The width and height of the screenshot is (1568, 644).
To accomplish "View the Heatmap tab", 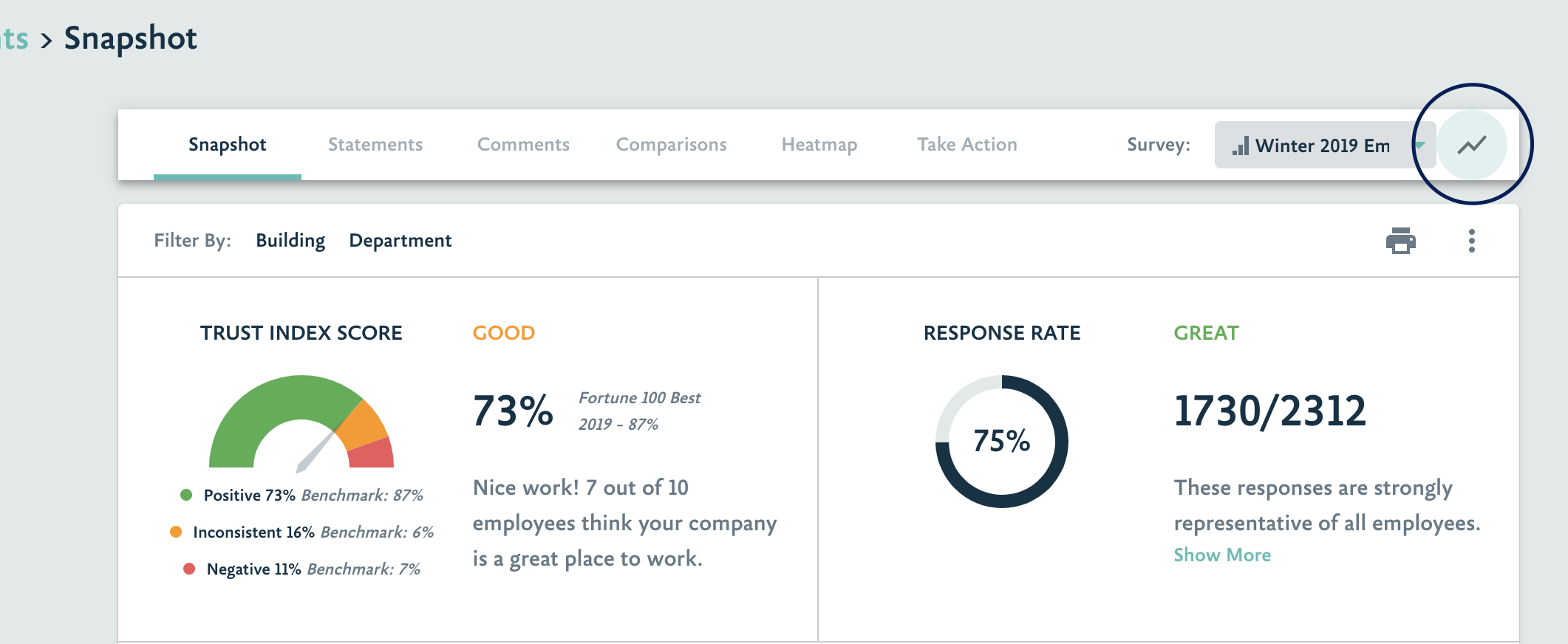I will point(819,145).
